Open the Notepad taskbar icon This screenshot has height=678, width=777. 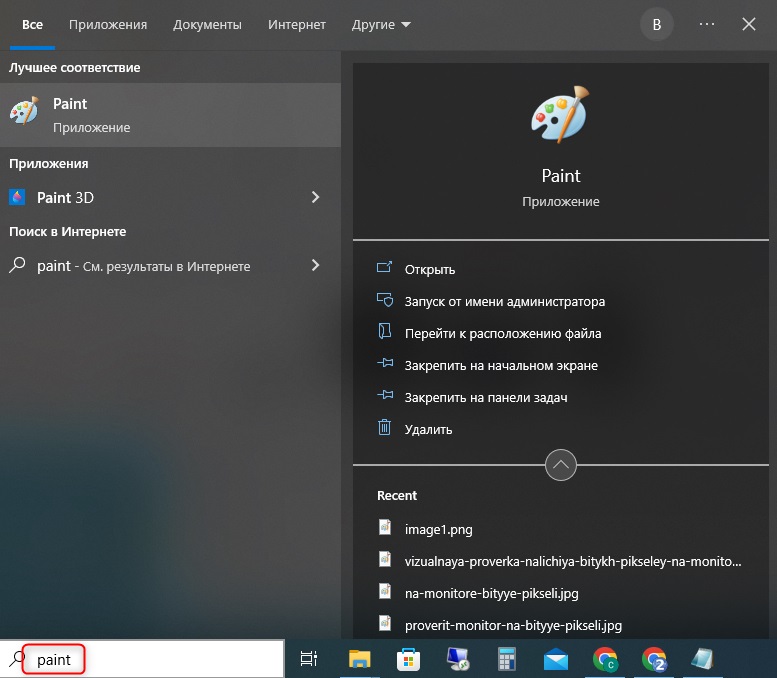pos(702,659)
